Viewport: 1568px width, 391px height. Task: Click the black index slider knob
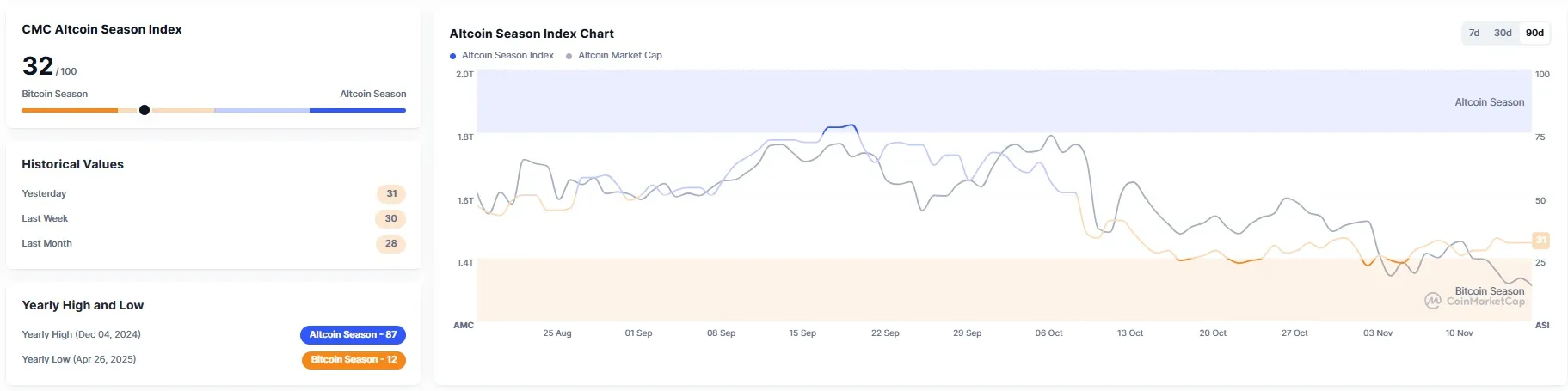click(145, 110)
